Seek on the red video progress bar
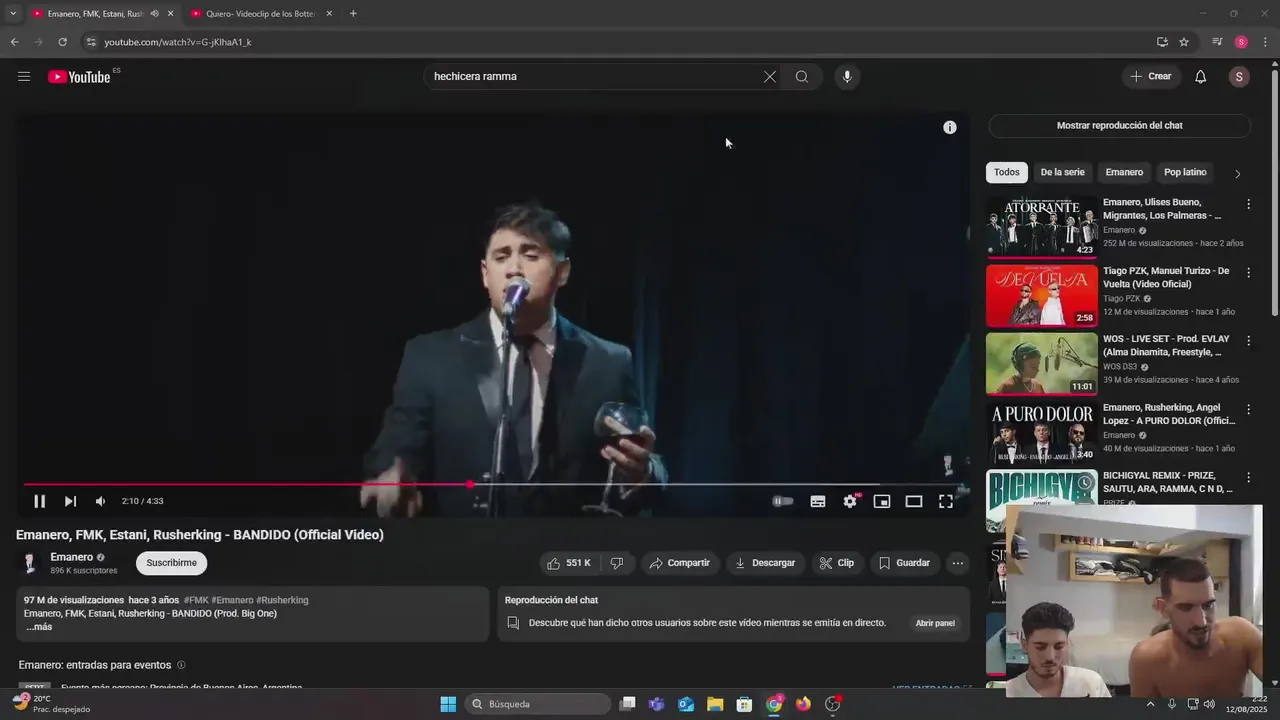 coord(496,484)
